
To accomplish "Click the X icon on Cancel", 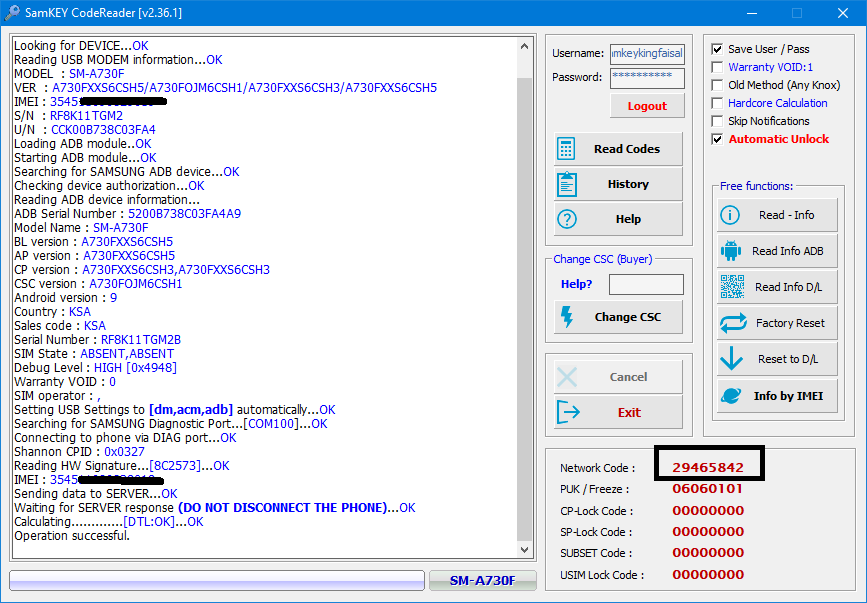I will click(x=567, y=377).
